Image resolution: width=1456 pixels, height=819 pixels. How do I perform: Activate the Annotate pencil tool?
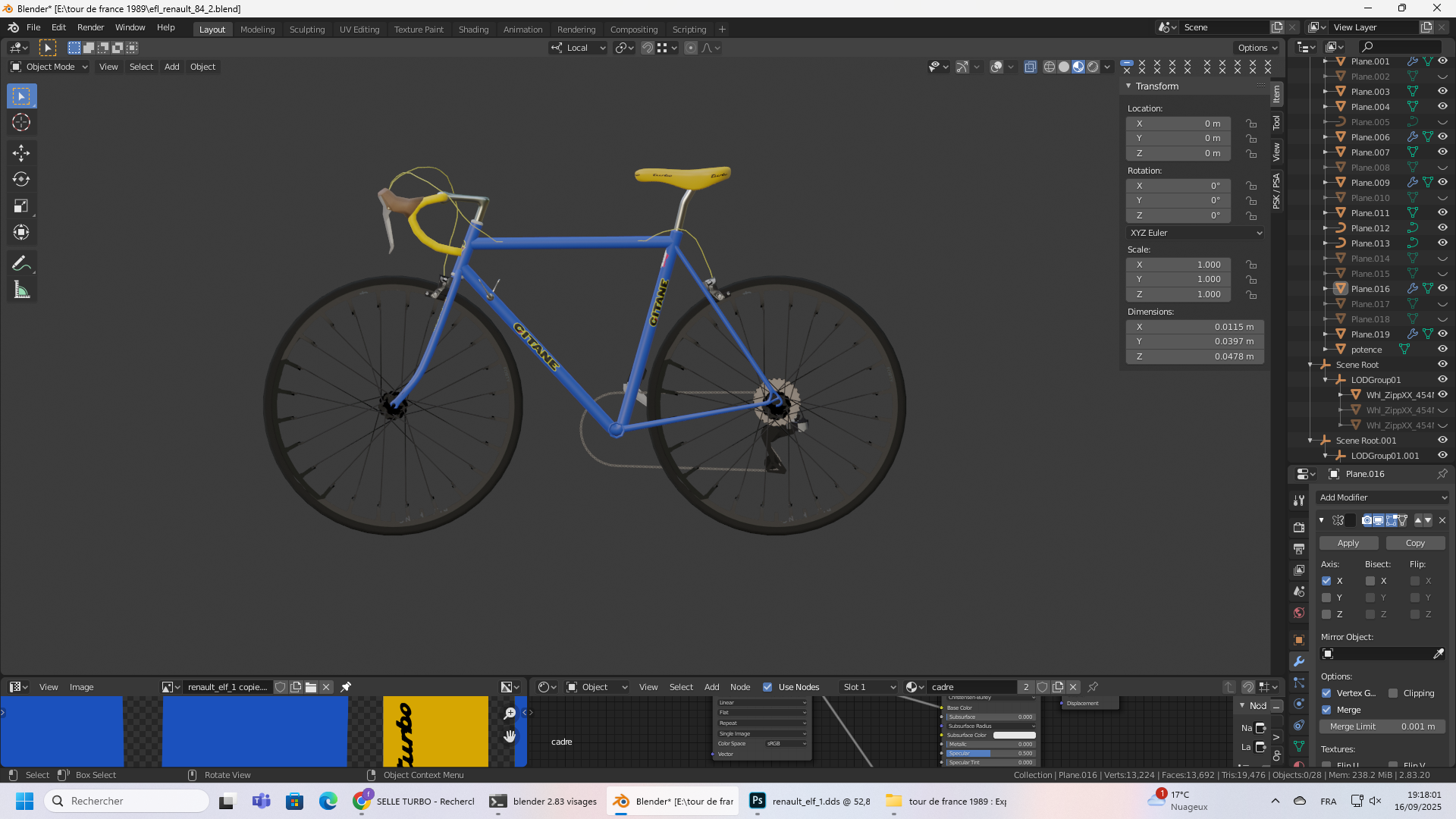coord(21,263)
